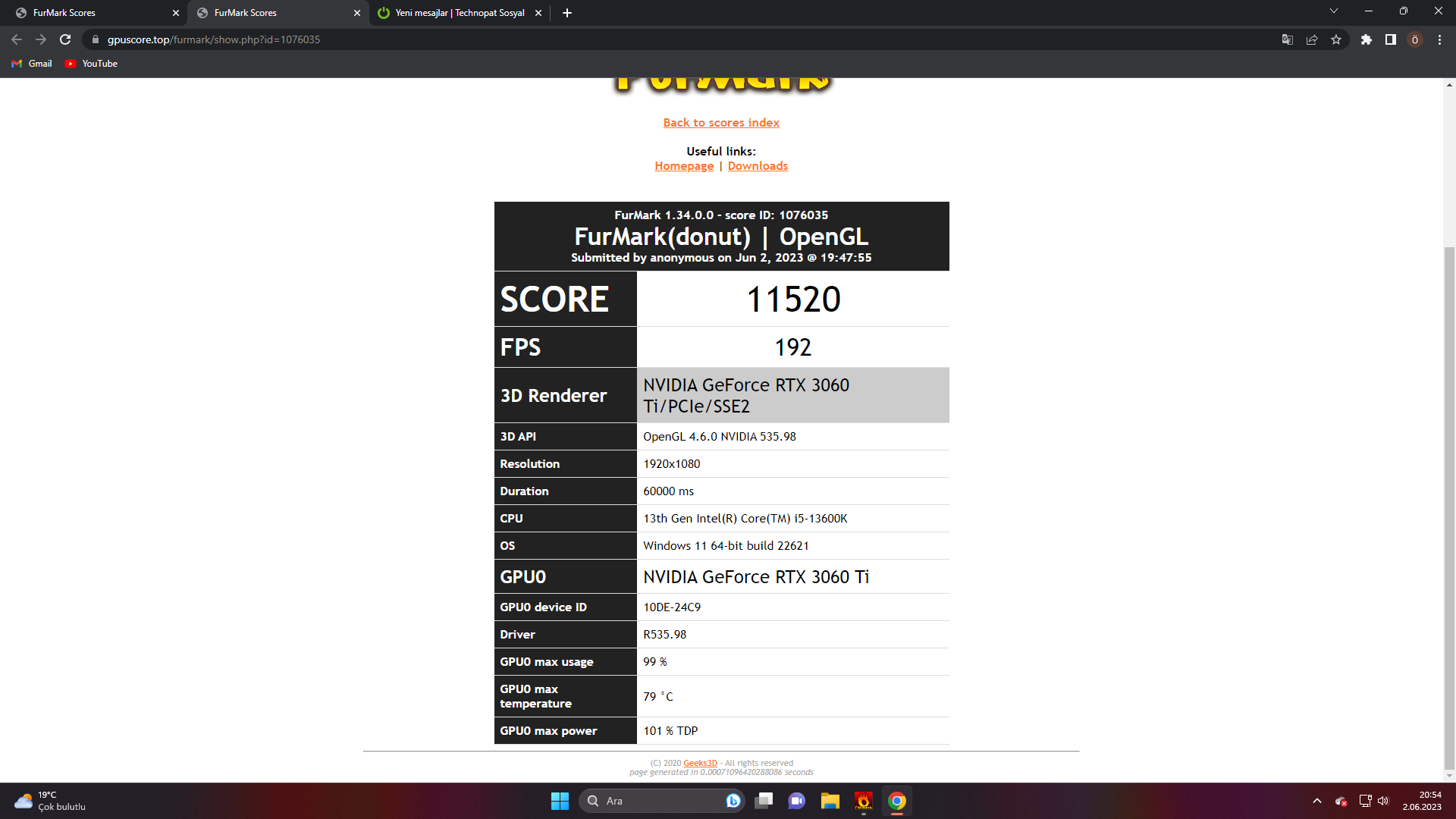Image resolution: width=1456 pixels, height=819 pixels.
Task: Expand the system tray hidden icons chevron
Action: click(x=1317, y=801)
